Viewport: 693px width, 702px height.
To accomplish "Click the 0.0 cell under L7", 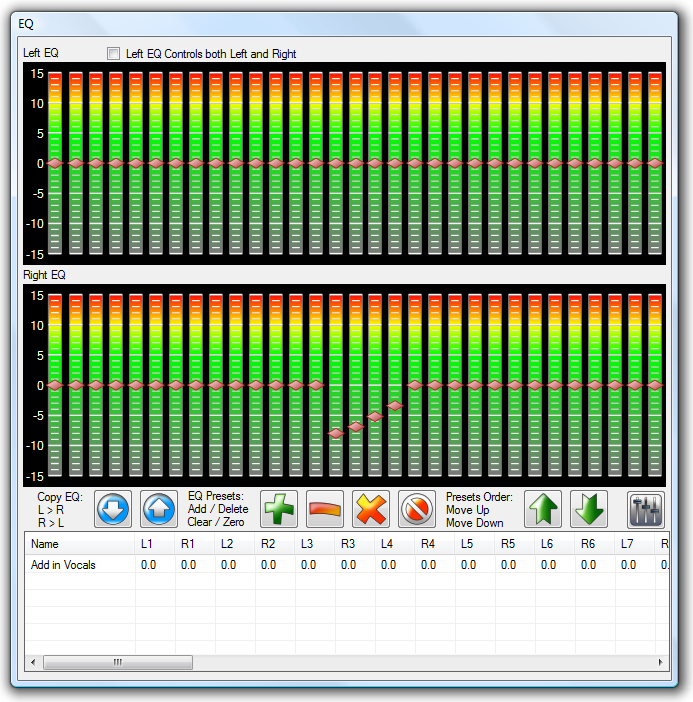I will point(635,565).
